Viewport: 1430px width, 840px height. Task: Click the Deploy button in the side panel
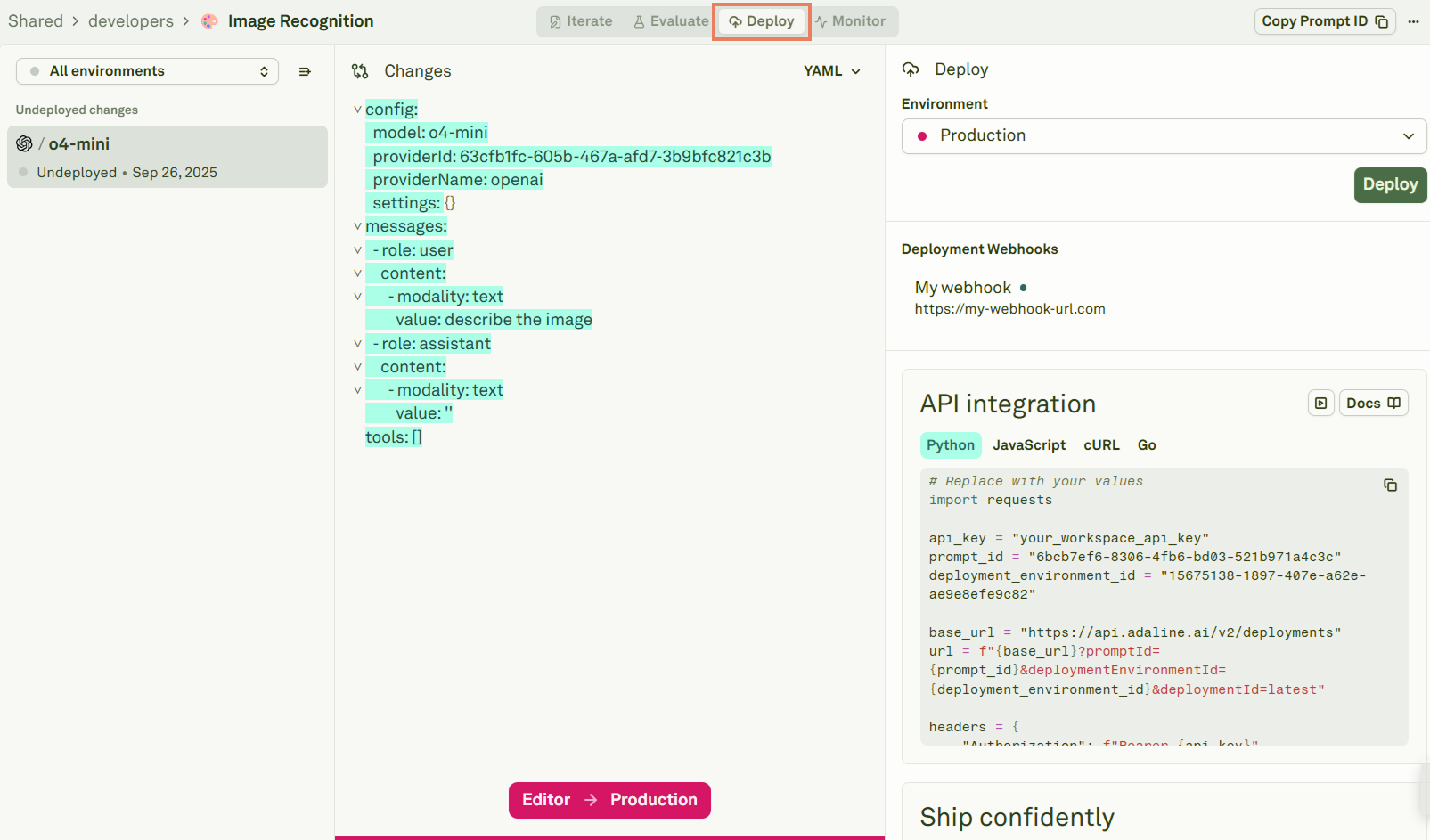pyautogui.click(x=1390, y=184)
